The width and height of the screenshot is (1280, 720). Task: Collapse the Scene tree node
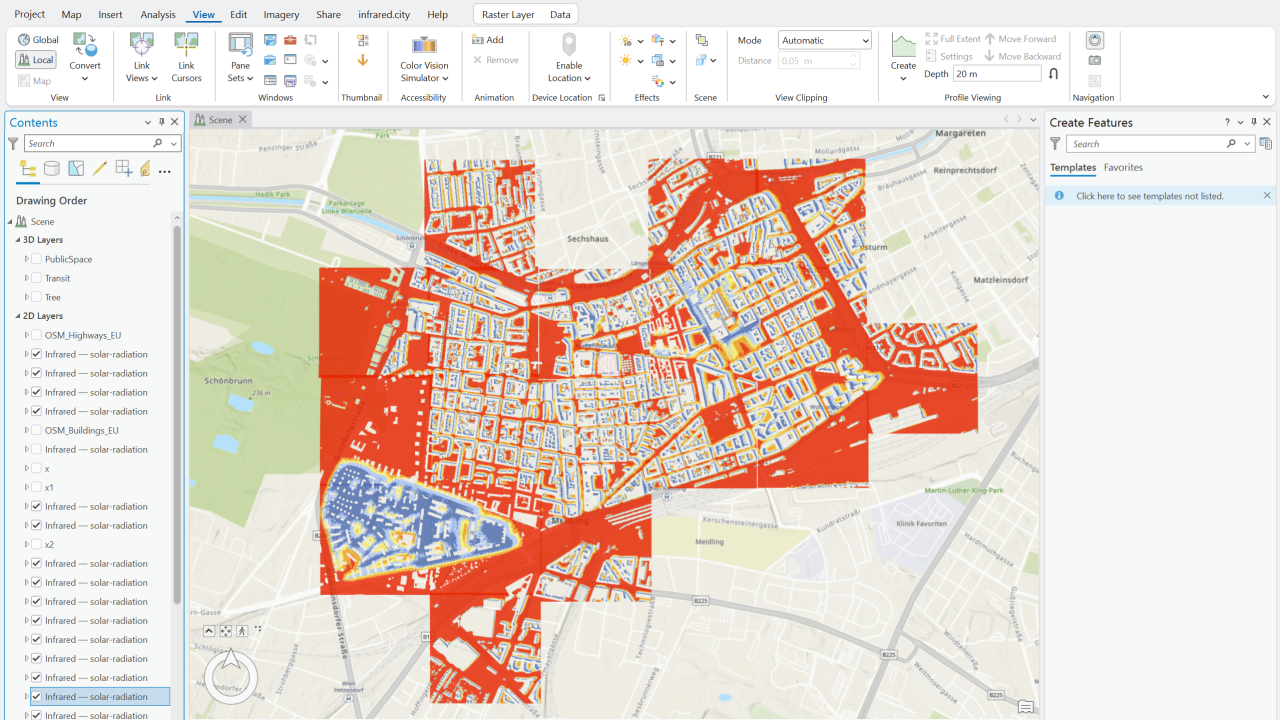[10, 221]
